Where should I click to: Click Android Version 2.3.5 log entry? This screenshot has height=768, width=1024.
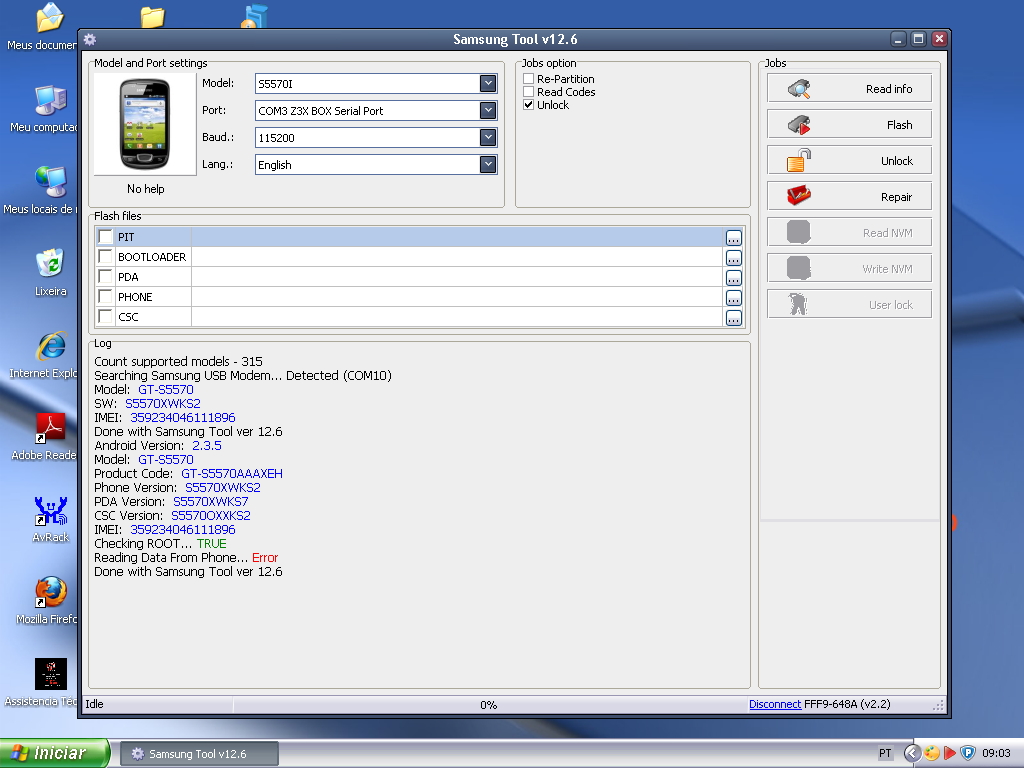(157, 445)
